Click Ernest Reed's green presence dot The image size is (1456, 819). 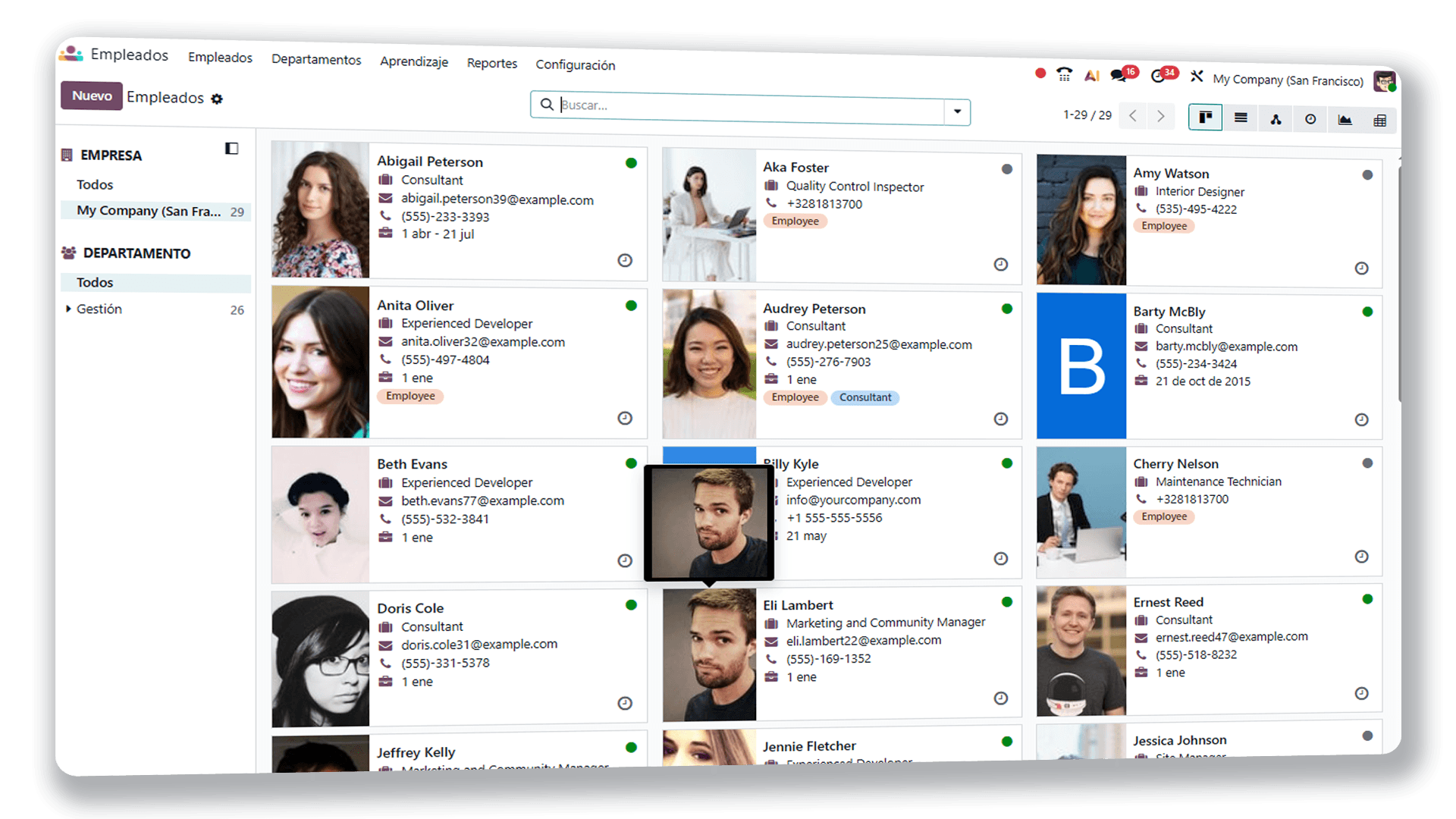[x=1367, y=599]
